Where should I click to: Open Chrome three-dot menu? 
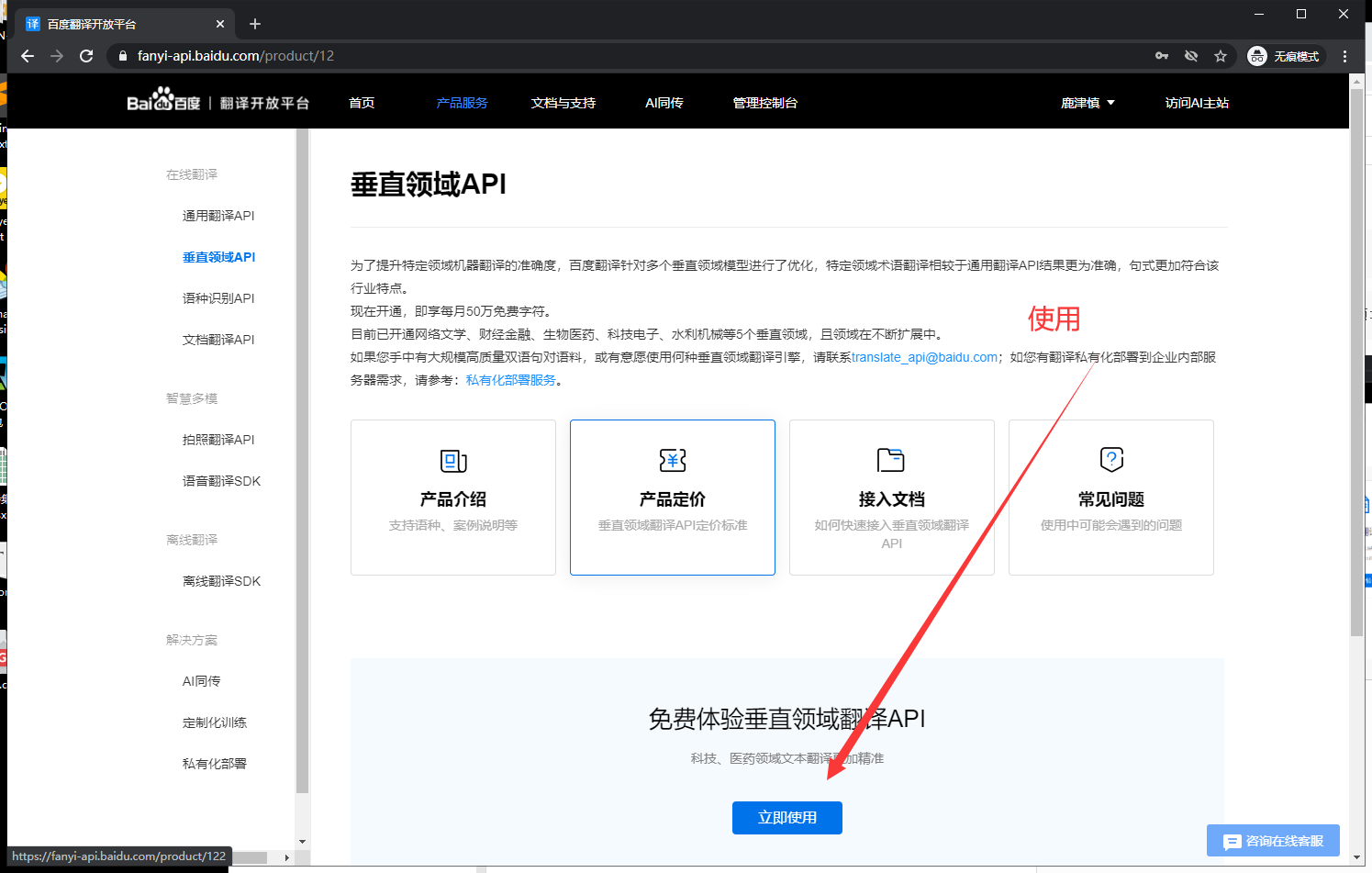click(x=1345, y=56)
